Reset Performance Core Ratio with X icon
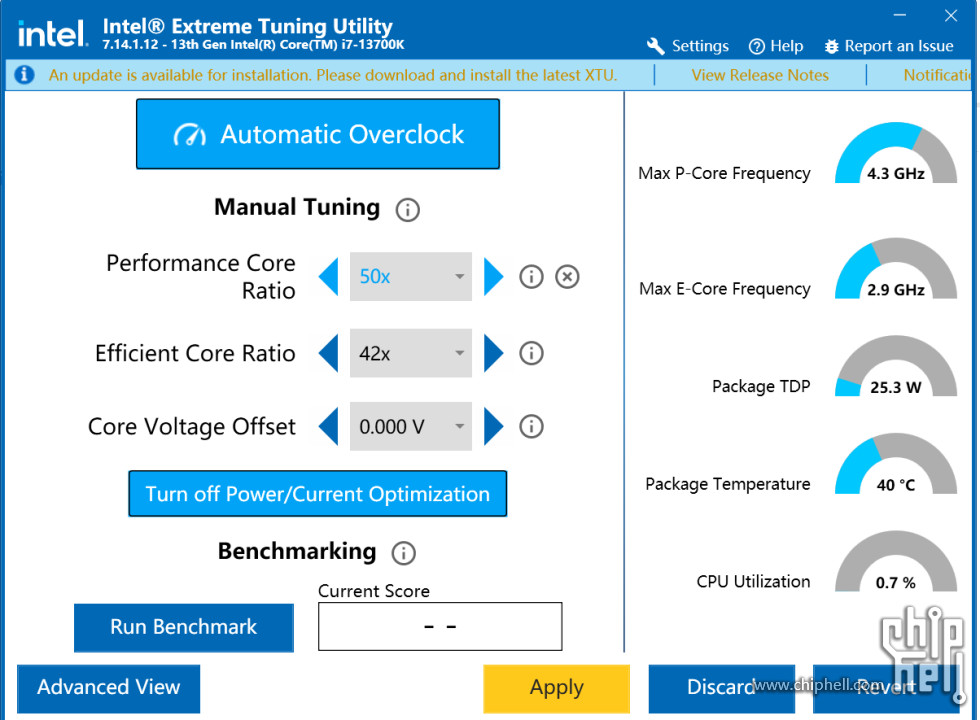 pos(568,276)
